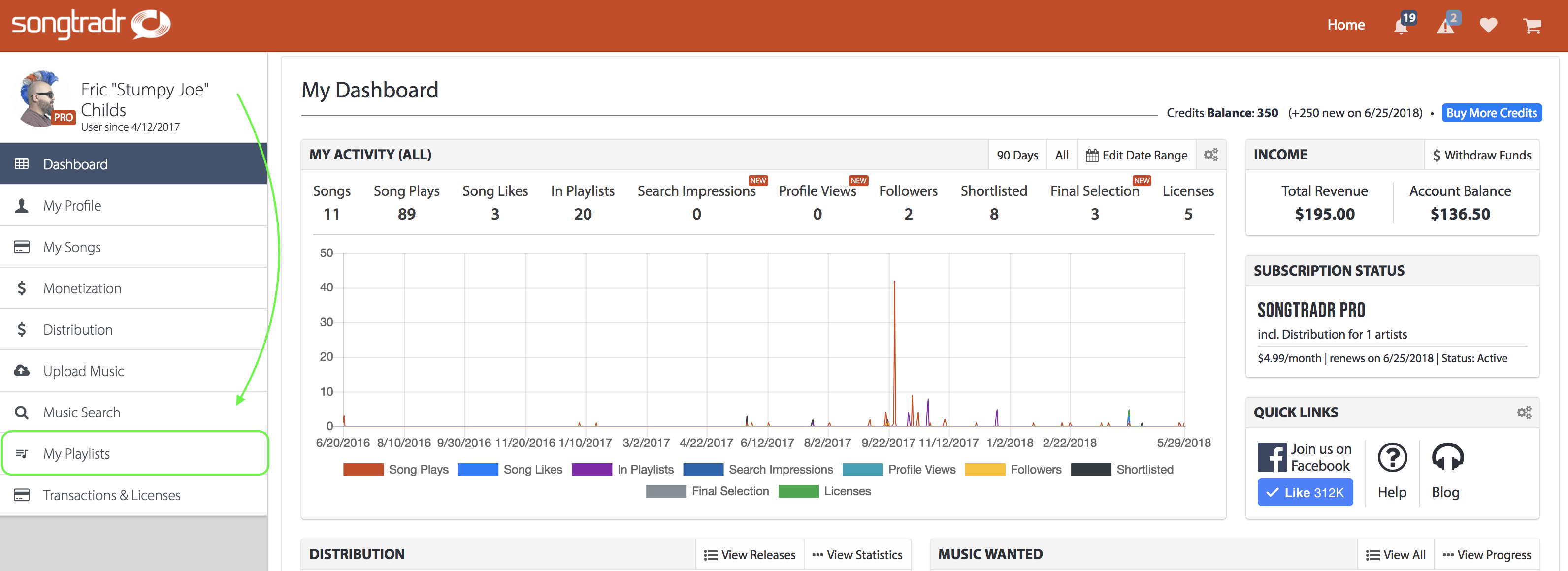Click the Facebook logo icon
The height and width of the screenshot is (571, 1568).
point(1272,457)
